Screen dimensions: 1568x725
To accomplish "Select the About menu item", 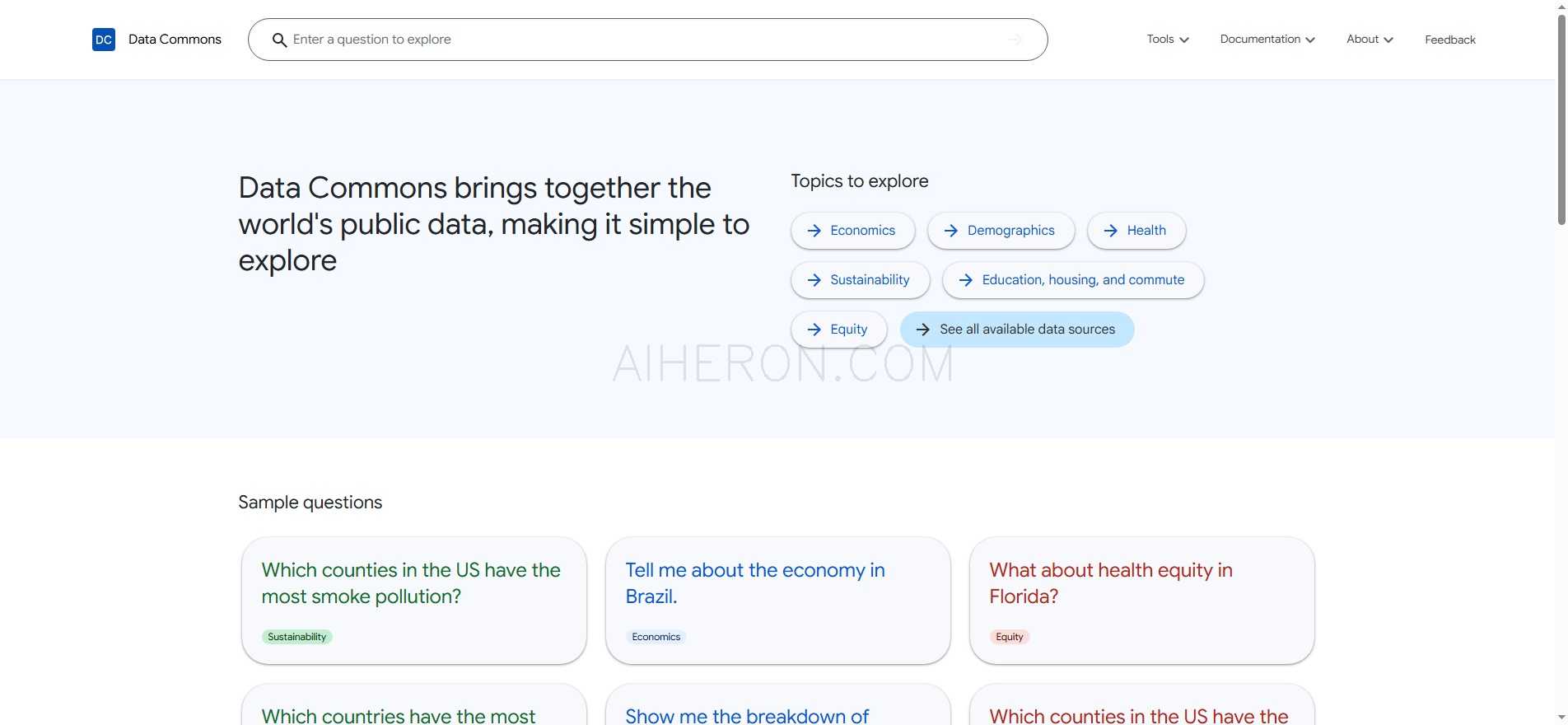I will coord(1362,39).
